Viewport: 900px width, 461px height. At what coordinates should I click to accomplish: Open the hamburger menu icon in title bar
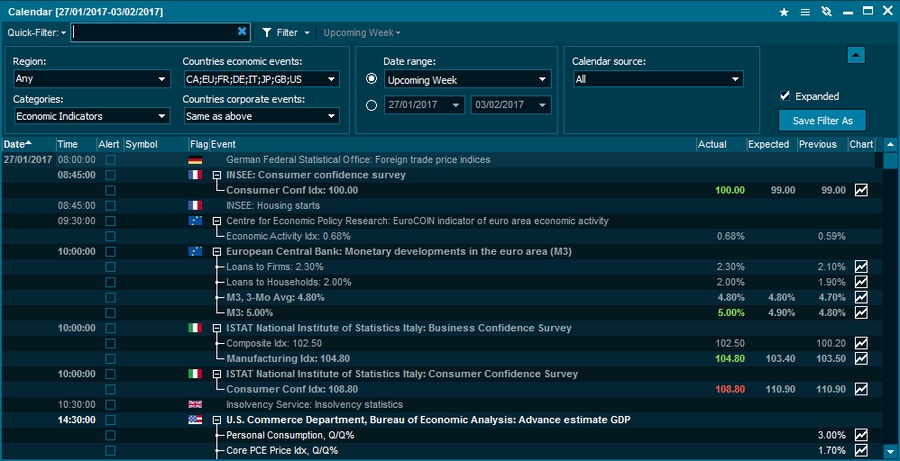pos(803,11)
